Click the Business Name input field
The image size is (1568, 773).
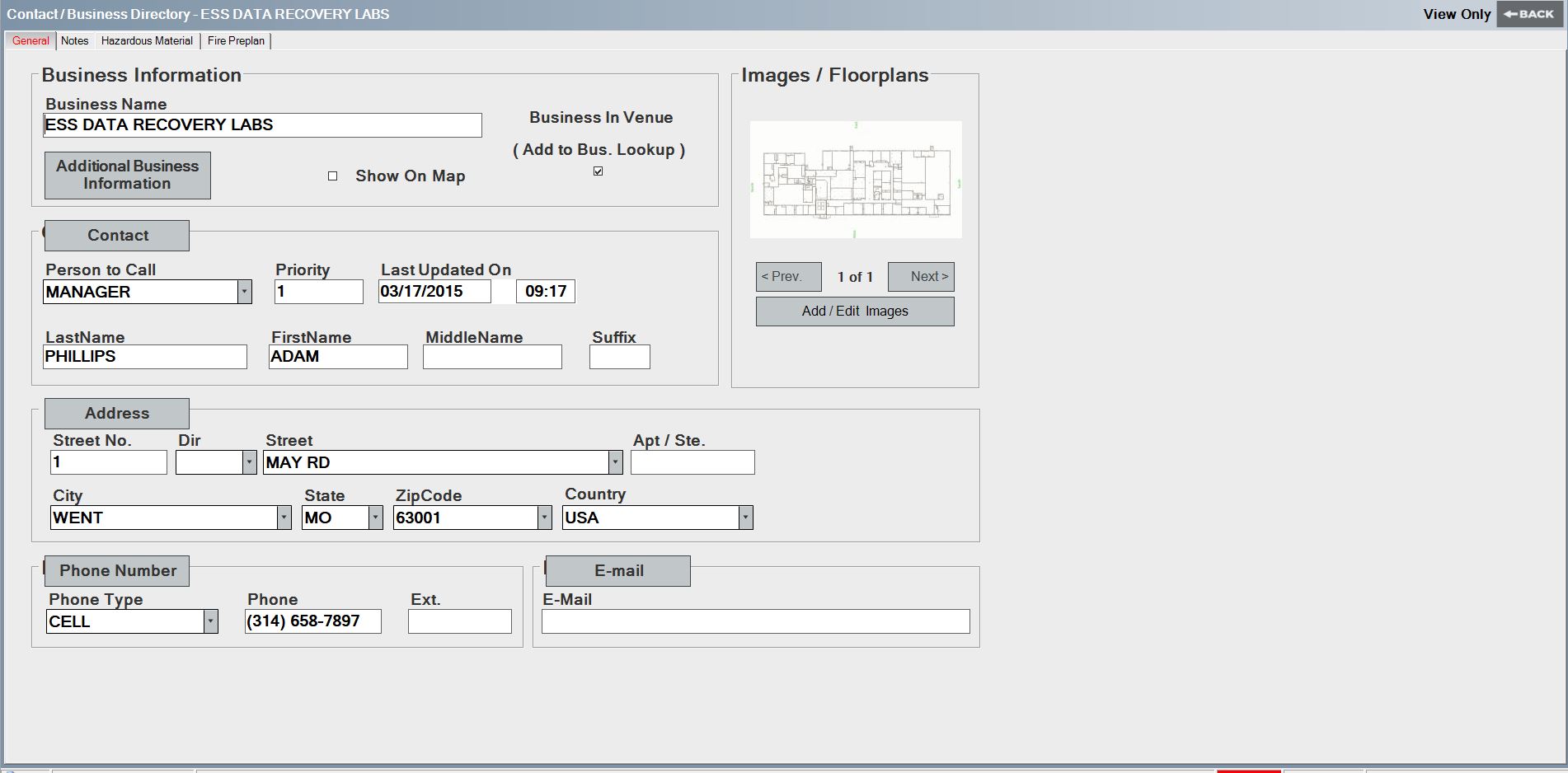click(262, 125)
